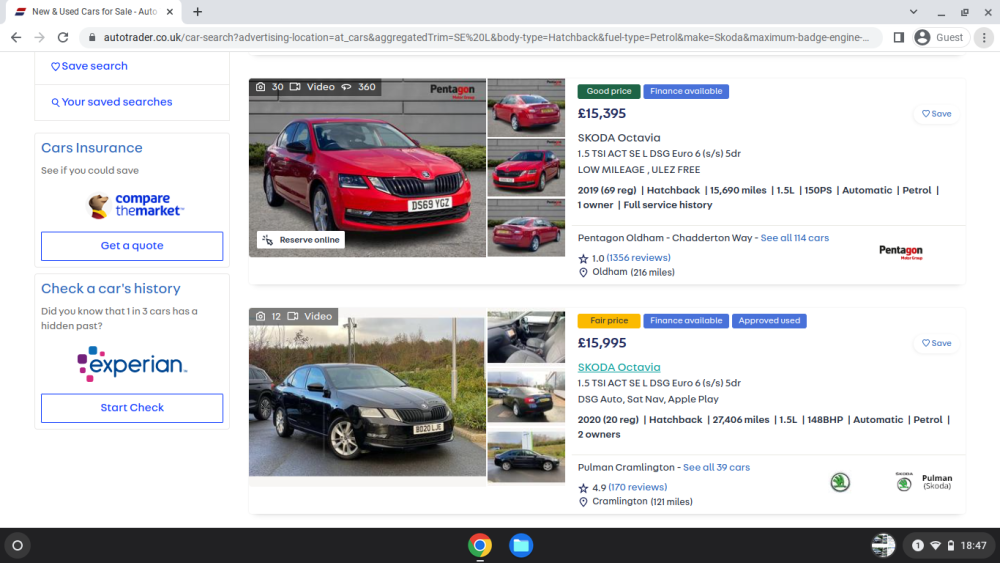Open a new browser tab

(x=198, y=11)
